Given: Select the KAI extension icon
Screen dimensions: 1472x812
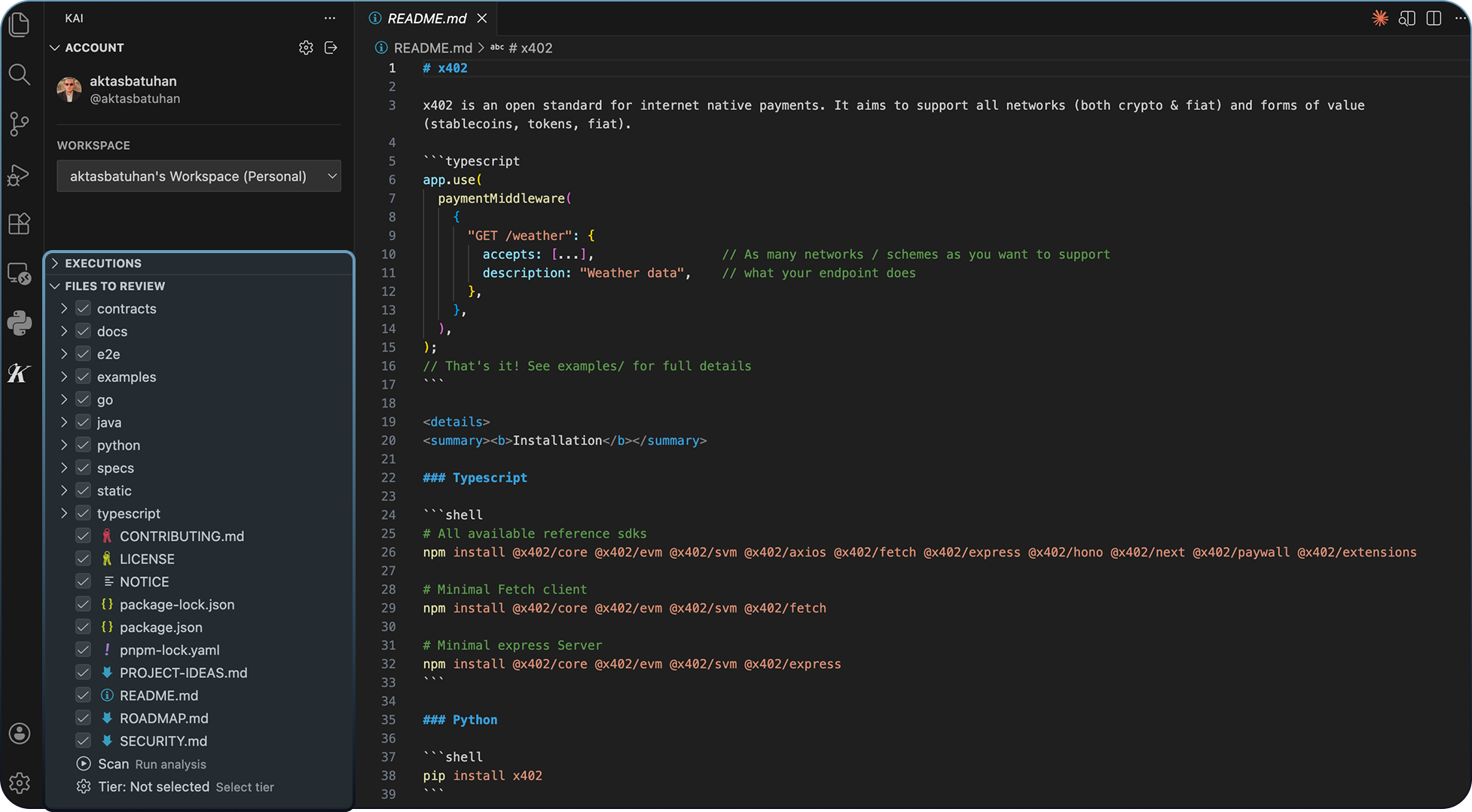Looking at the screenshot, I should [x=20, y=373].
